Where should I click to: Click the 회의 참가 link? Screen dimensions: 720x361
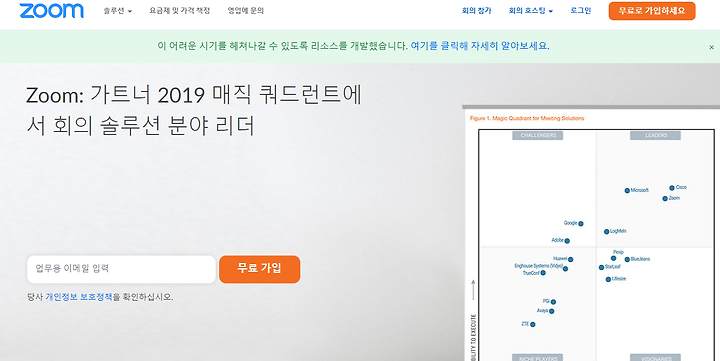point(476,11)
